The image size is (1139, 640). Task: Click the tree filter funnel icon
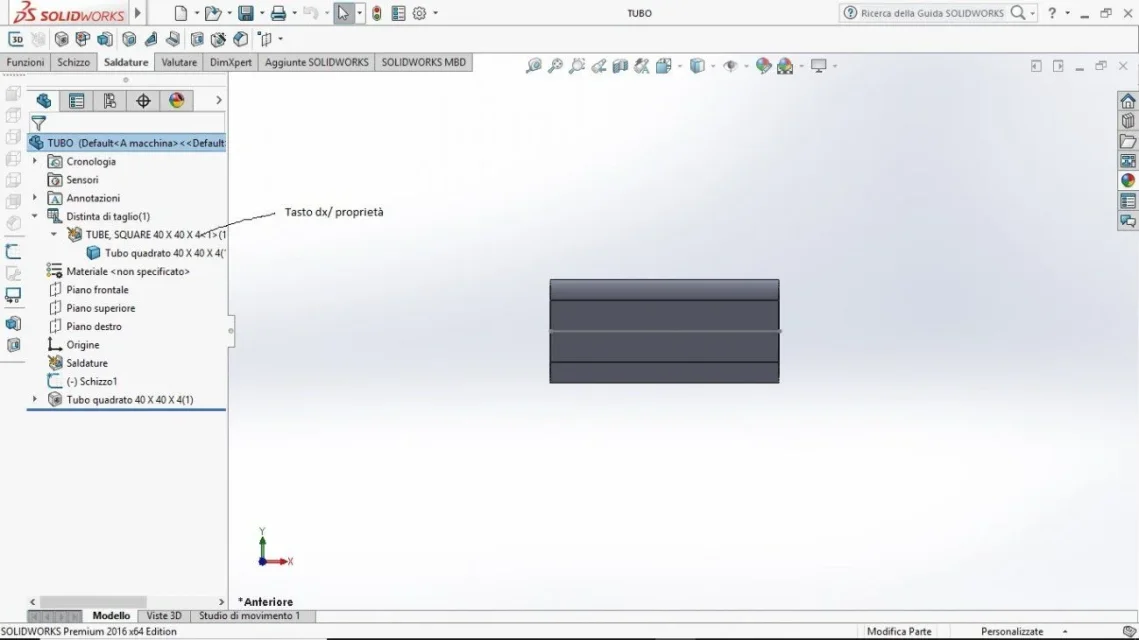38,123
